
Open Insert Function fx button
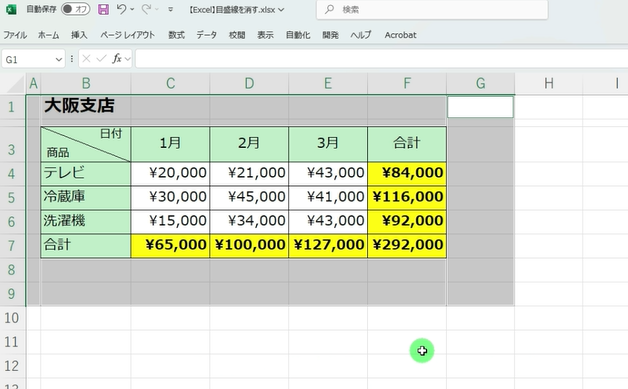(117, 59)
